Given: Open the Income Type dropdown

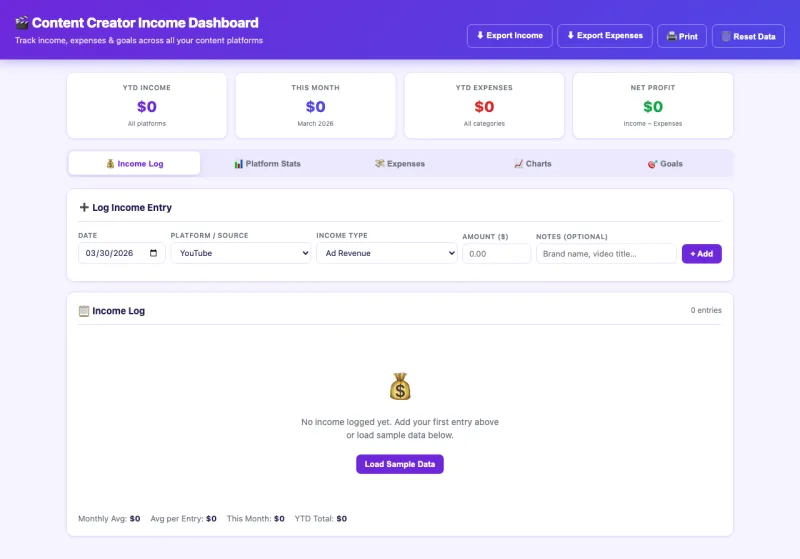Looking at the screenshot, I should (x=386, y=254).
